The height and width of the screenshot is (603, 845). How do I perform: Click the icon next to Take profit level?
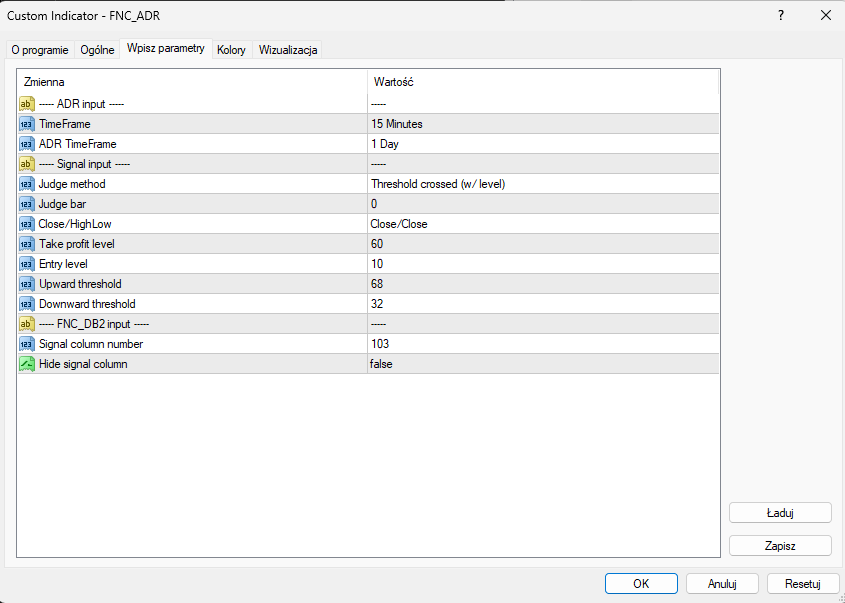[x=27, y=244]
